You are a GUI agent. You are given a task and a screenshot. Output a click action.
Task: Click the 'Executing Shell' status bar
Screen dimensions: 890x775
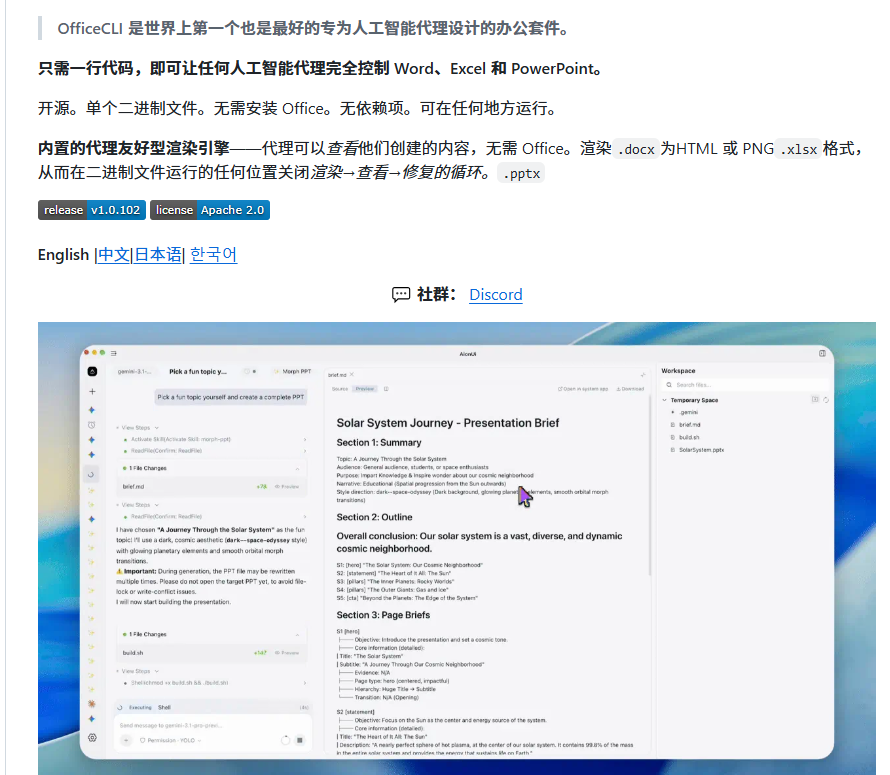coord(213,707)
